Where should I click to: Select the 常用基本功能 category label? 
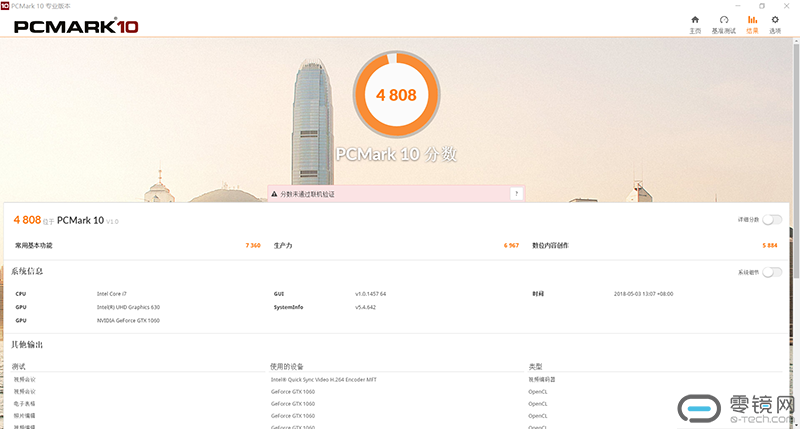coord(34,245)
